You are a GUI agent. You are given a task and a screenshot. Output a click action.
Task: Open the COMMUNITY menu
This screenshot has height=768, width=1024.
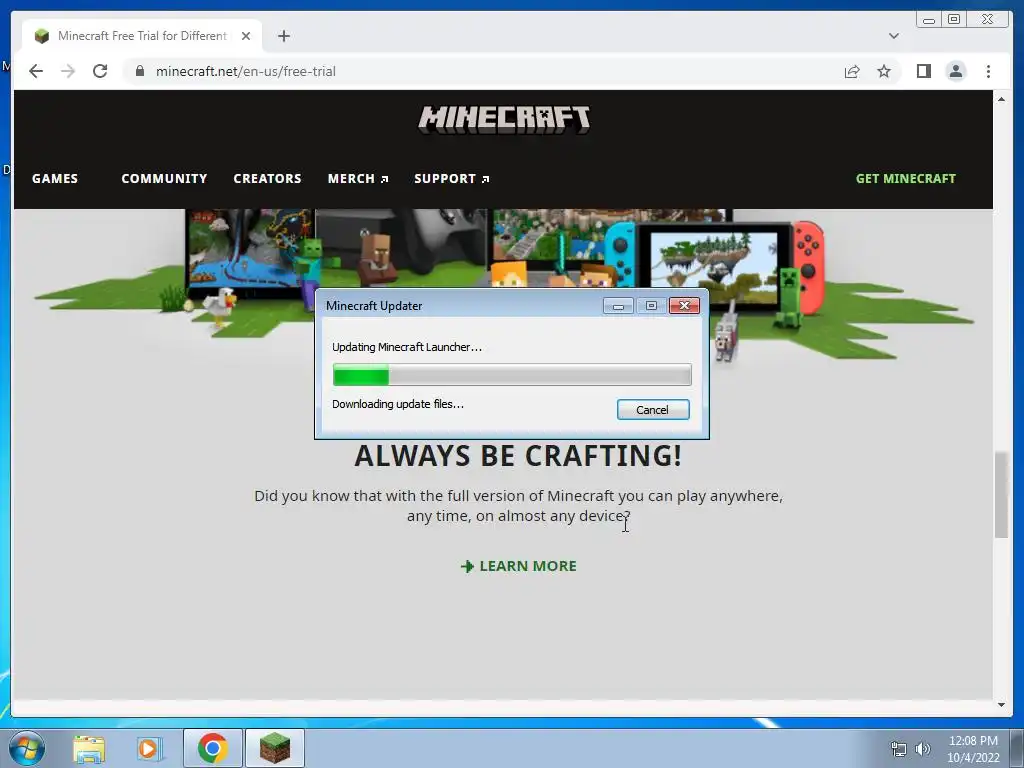(164, 178)
